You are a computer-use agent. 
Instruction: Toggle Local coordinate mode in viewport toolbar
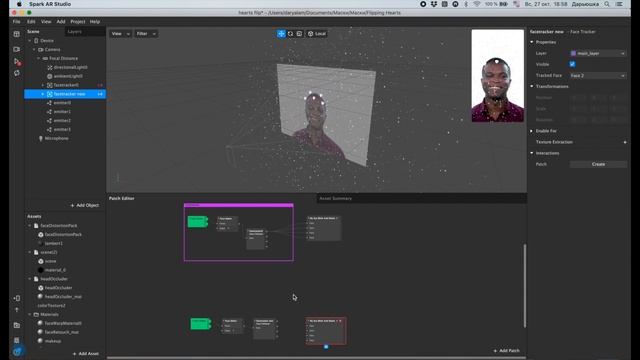click(317, 34)
